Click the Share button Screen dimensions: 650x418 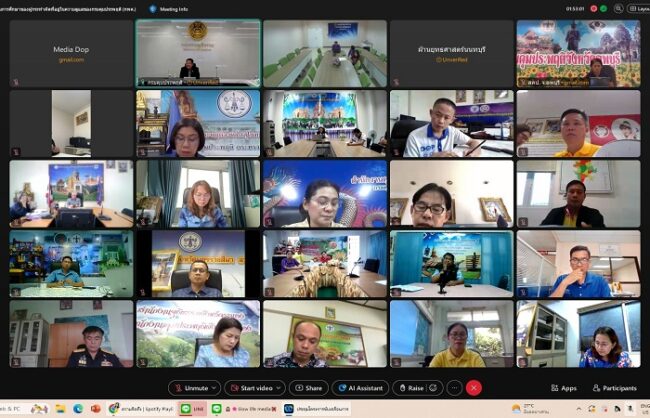(309, 388)
